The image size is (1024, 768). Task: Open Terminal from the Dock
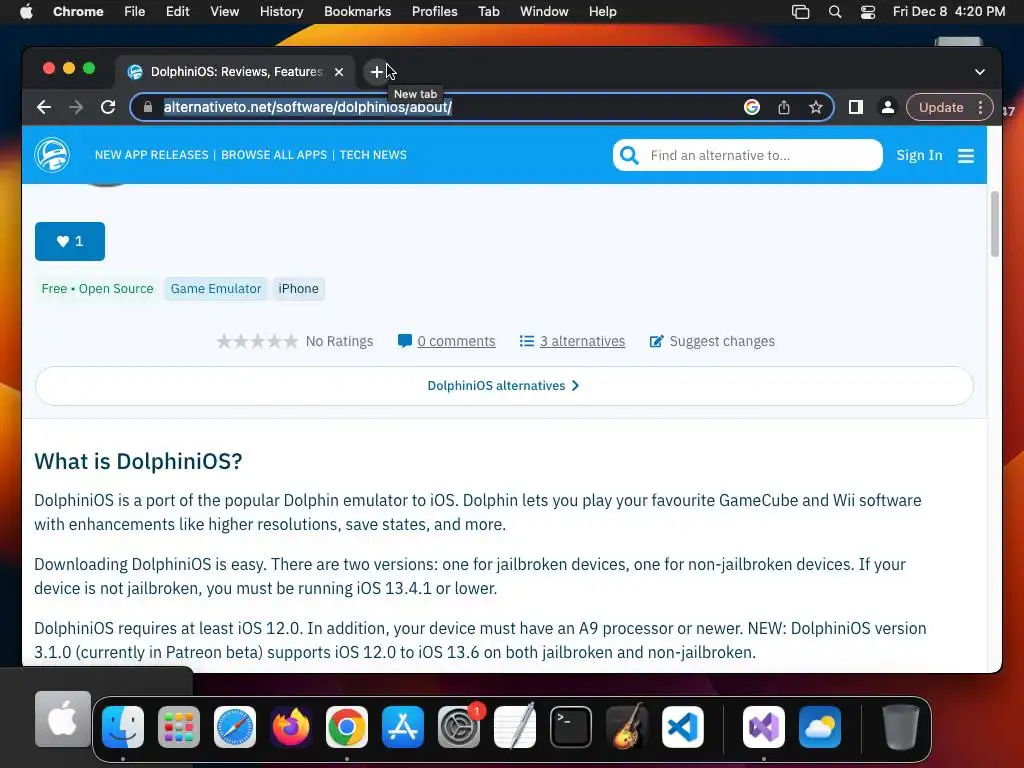coord(571,727)
